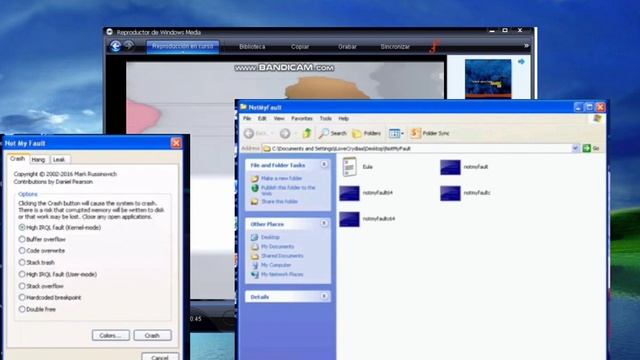Click the Explorer Back arrow icon
Viewport: 640px width, 360px height.
[249, 133]
